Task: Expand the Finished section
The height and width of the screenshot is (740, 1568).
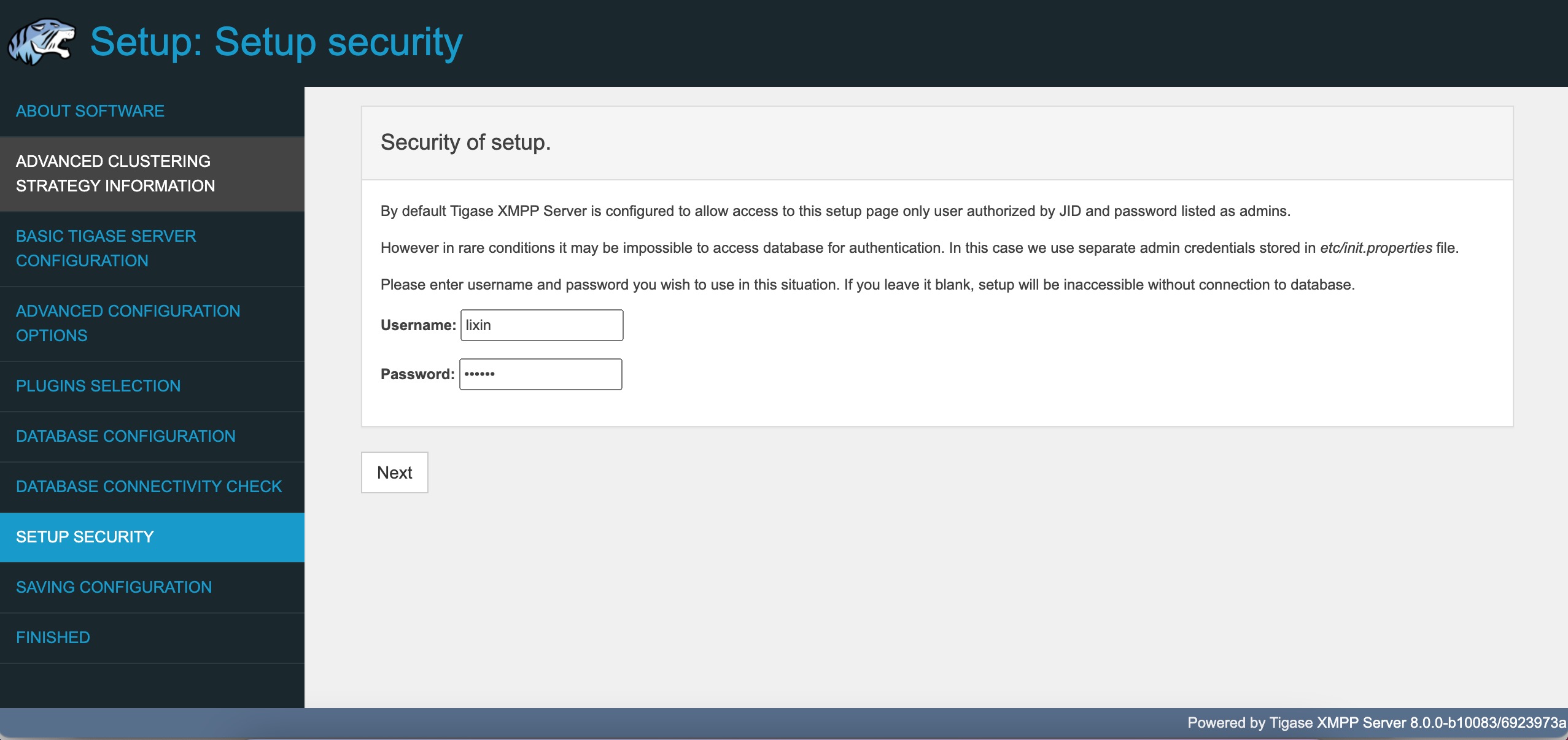Action: pyautogui.click(x=53, y=637)
